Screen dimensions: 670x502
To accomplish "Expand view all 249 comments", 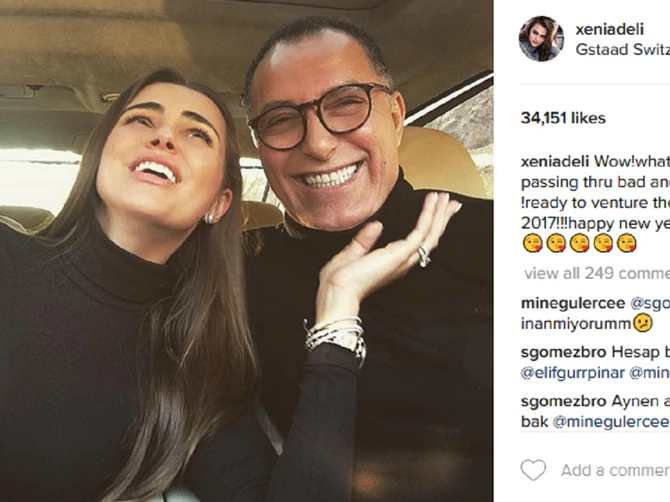I will pyautogui.click(x=596, y=272).
